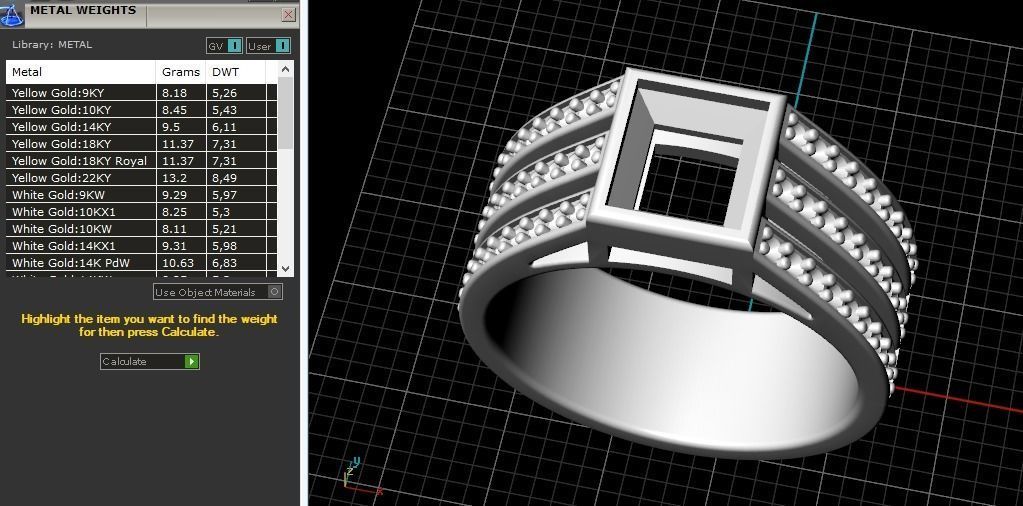Click the Metal column header

[81, 72]
